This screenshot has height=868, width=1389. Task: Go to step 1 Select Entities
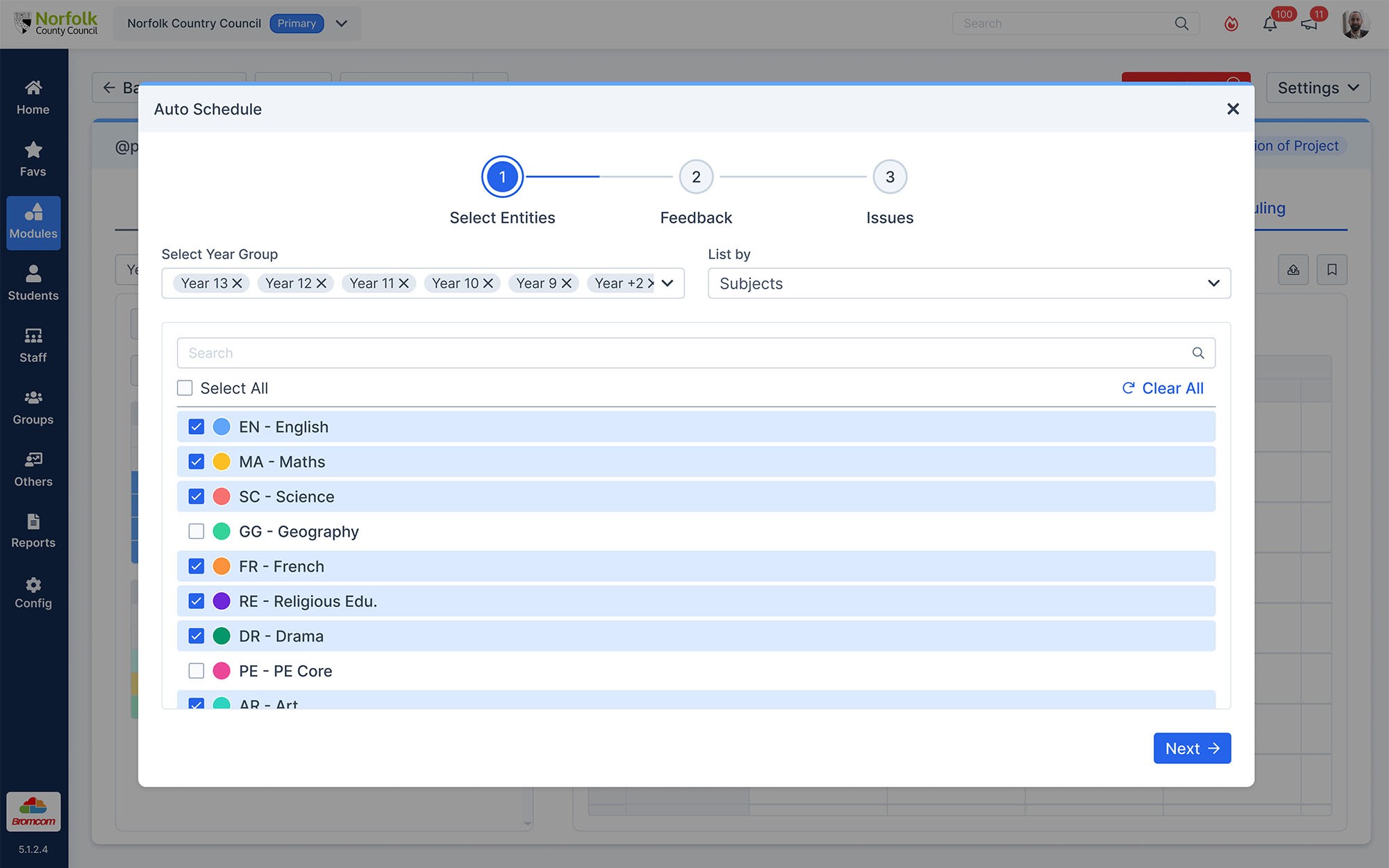click(x=502, y=177)
